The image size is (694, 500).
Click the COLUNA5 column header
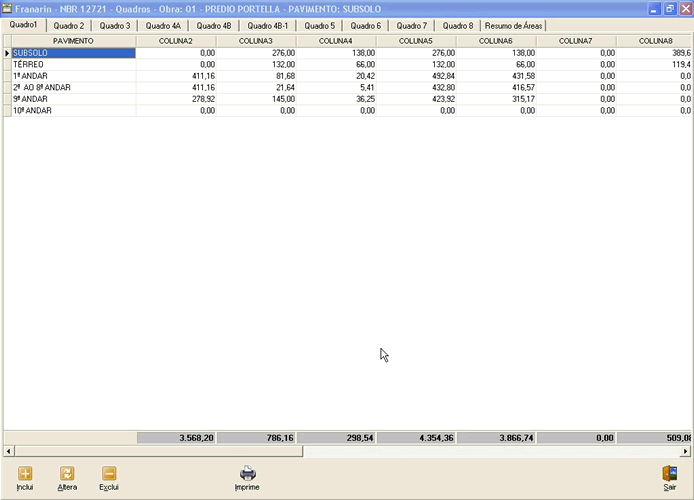[x=416, y=41]
